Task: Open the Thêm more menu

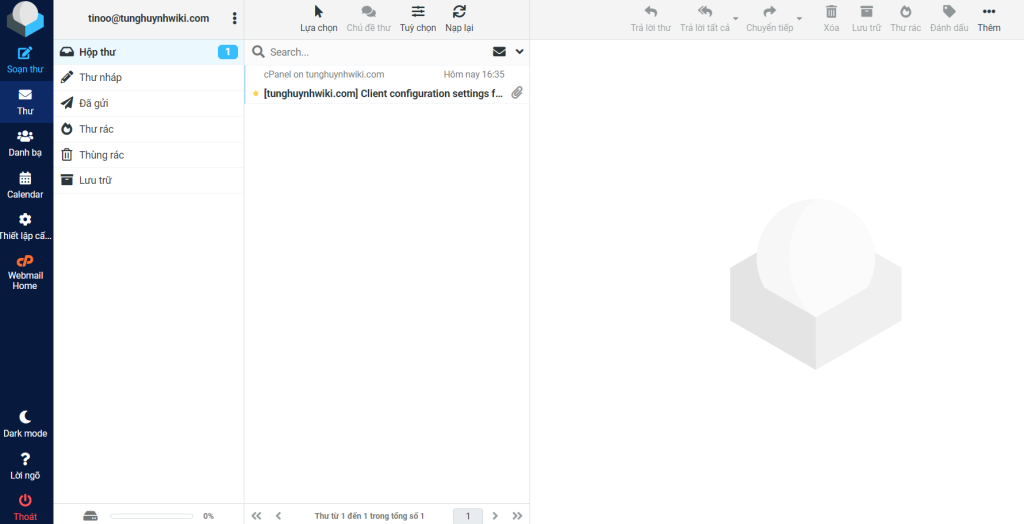Action: click(x=989, y=18)
